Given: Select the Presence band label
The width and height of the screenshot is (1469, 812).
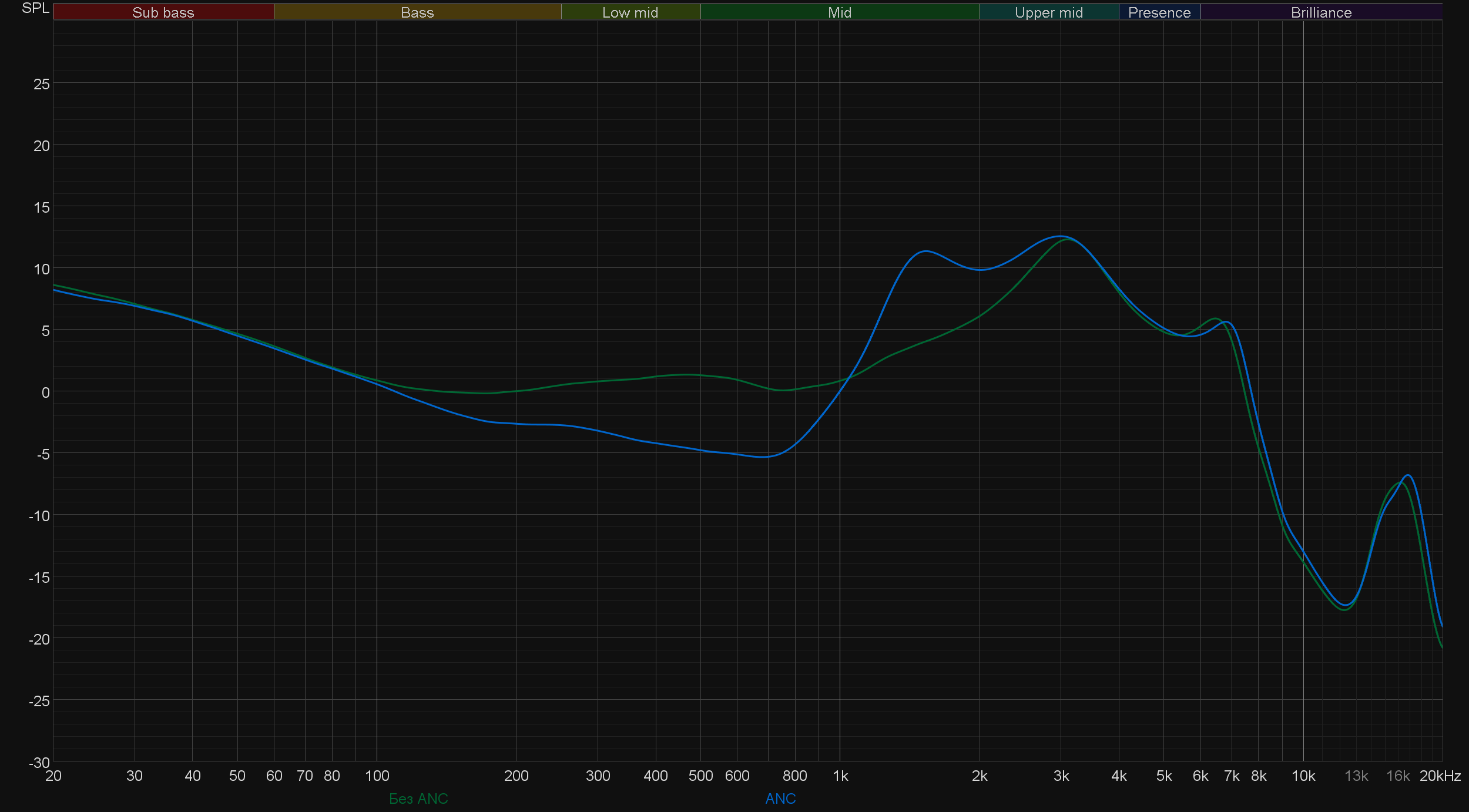Looking at the screenshot, I should pyautogui.click(x=1159, y=12).
